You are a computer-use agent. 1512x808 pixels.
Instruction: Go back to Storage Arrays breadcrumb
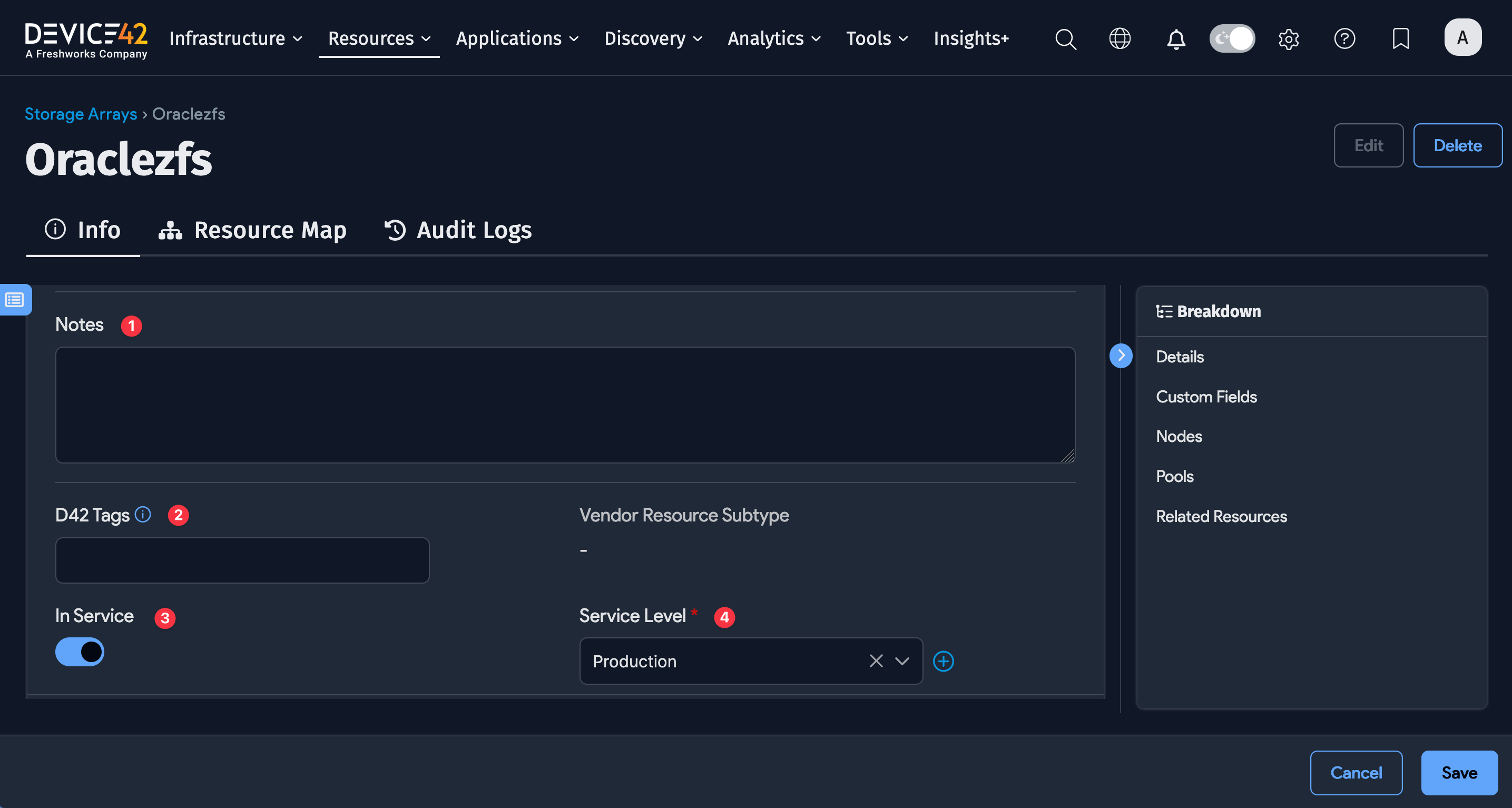tap(81, 113)
